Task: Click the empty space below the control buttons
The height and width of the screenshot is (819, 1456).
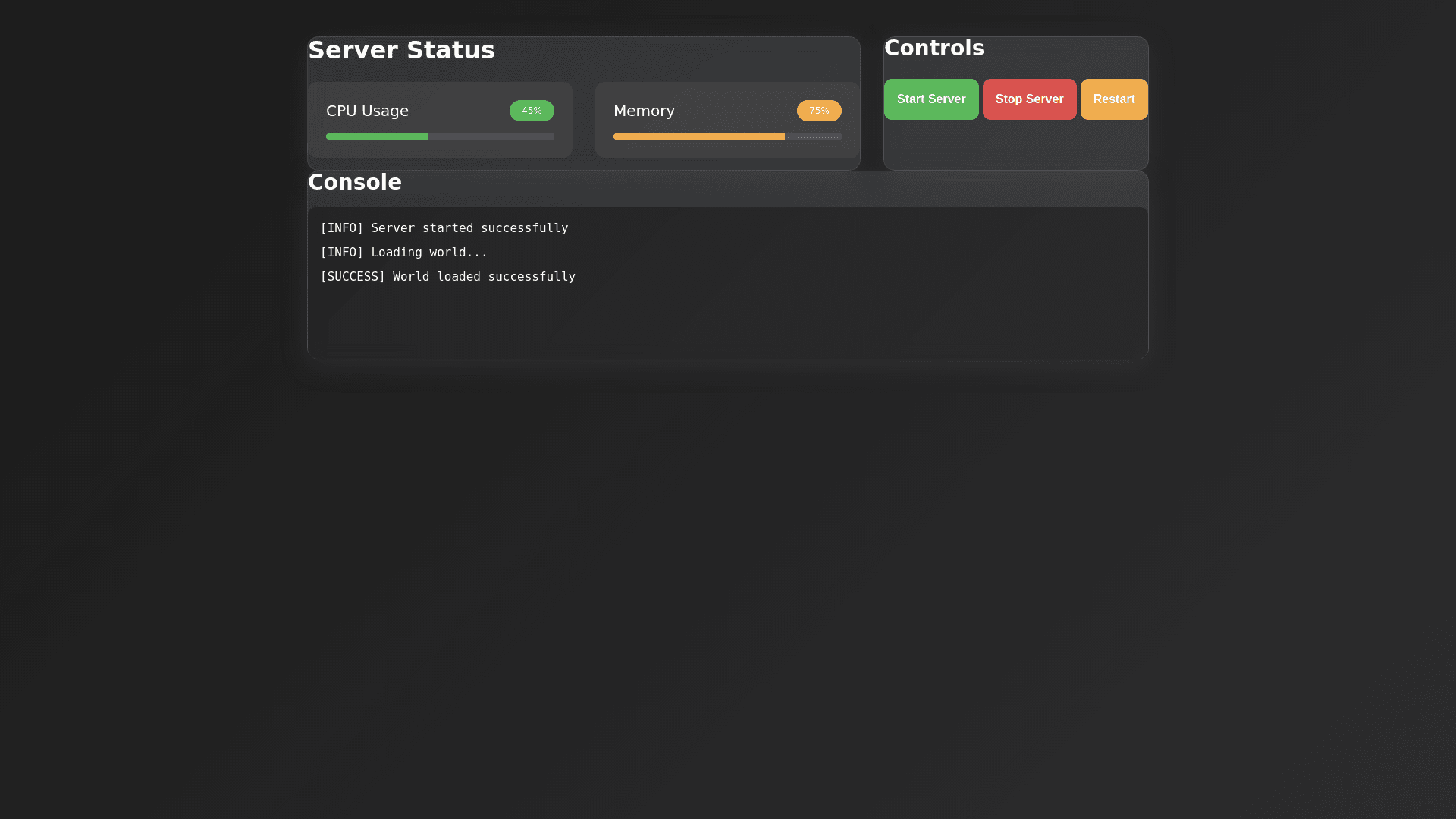Action: (x=1015, y=146)
